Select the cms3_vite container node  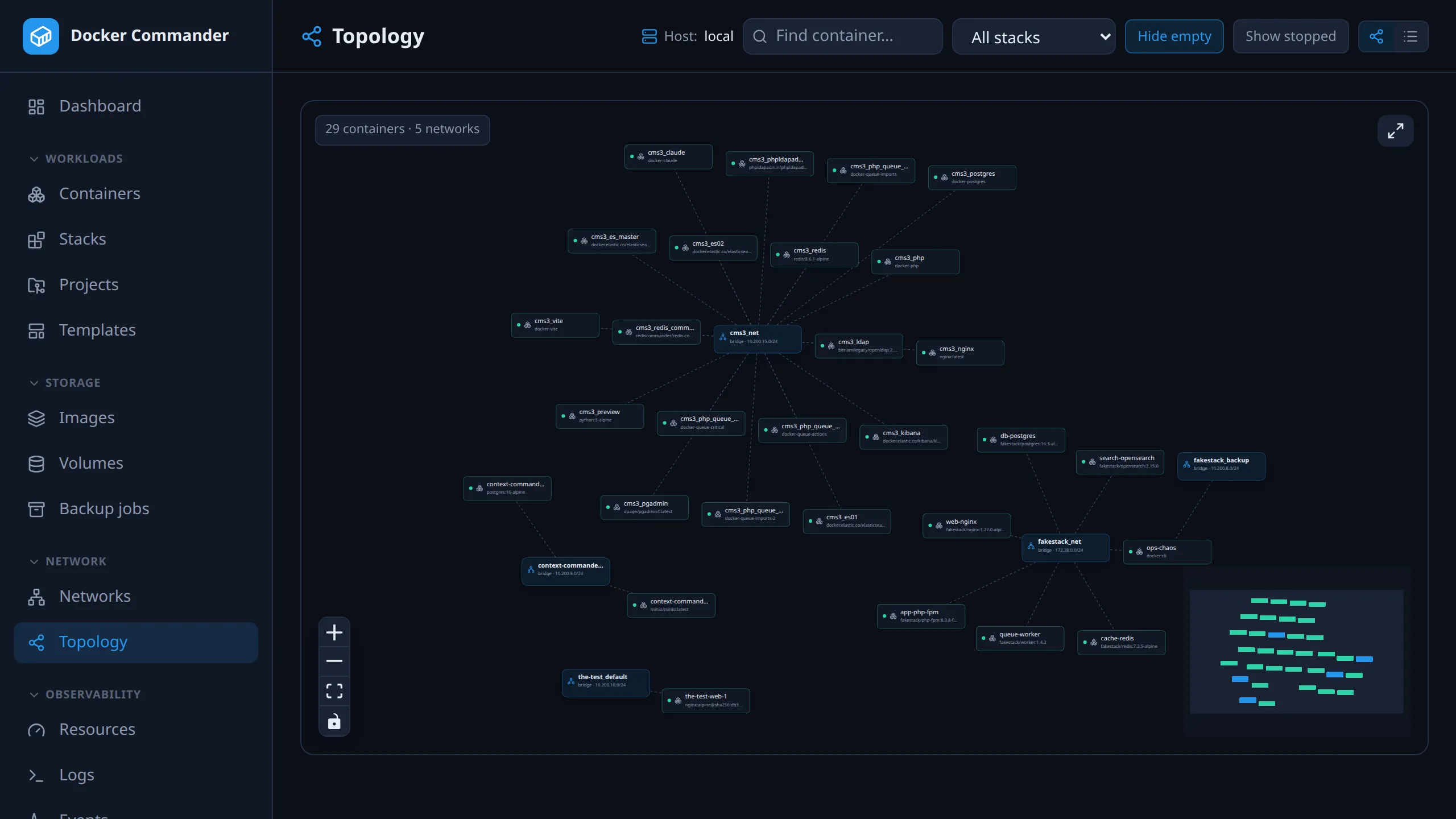(x=555, y=325)
